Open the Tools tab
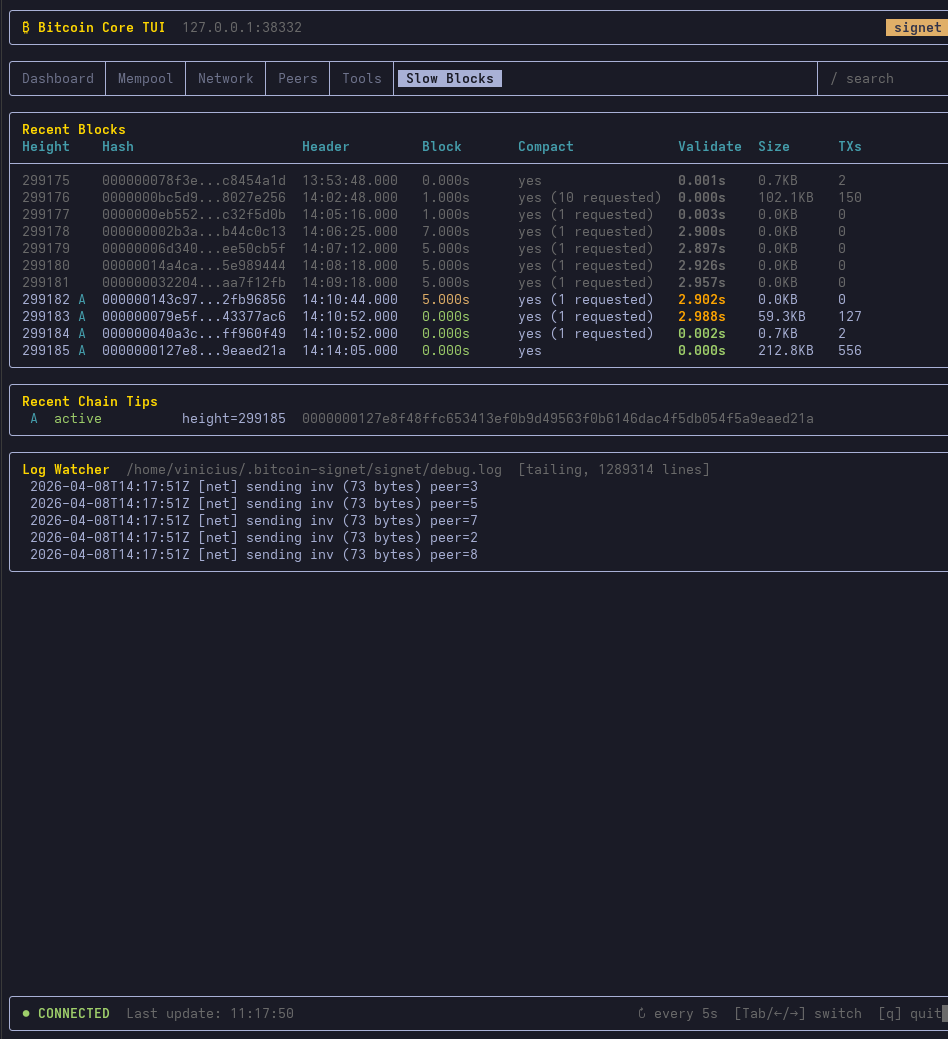The width and height of the screenshot is (948, 1039). tap(361, 79)
